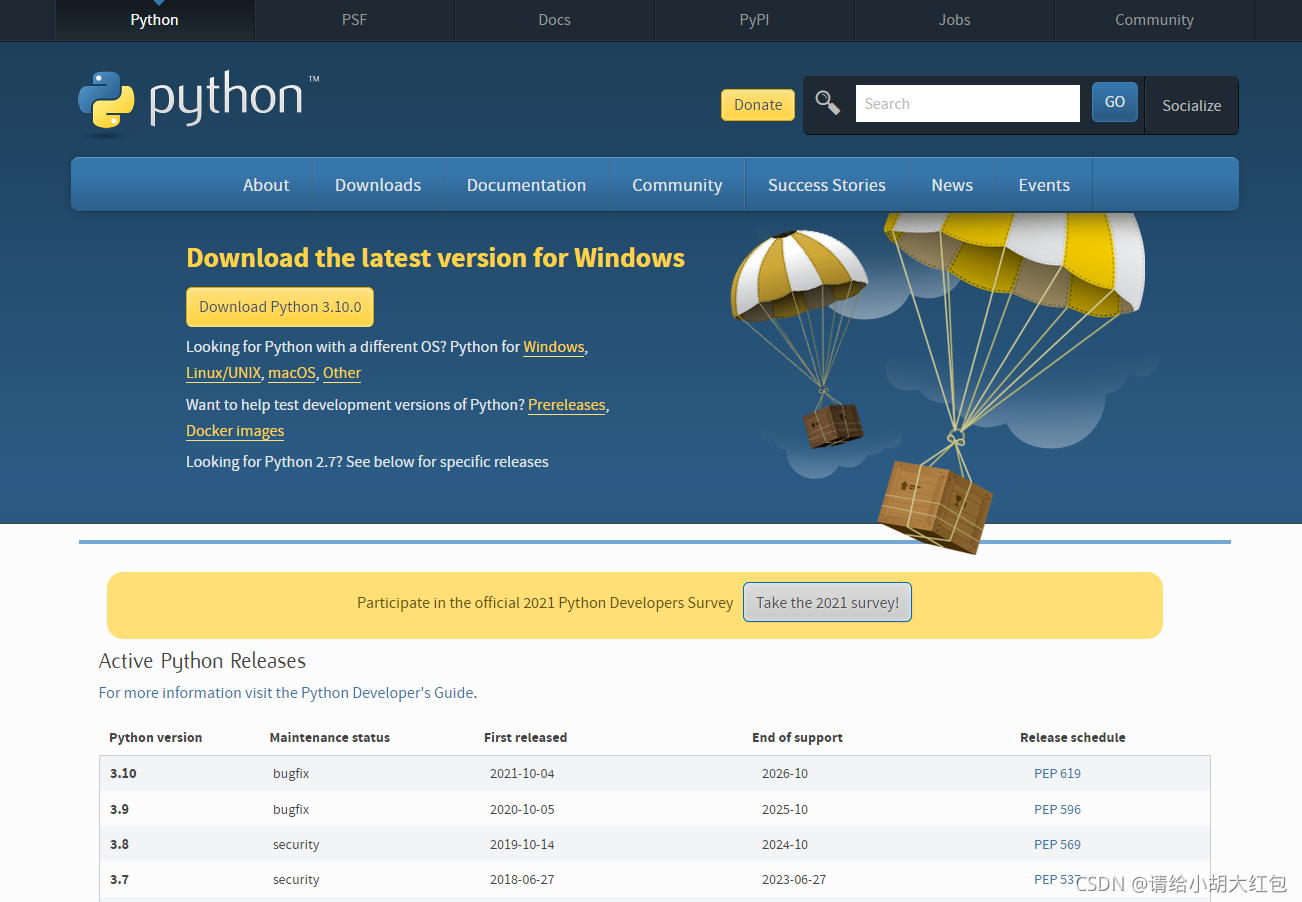The height and width of the screenshot is (902, 1302).
Task: Focus the Search input field
Action: (x=968, y=104)
